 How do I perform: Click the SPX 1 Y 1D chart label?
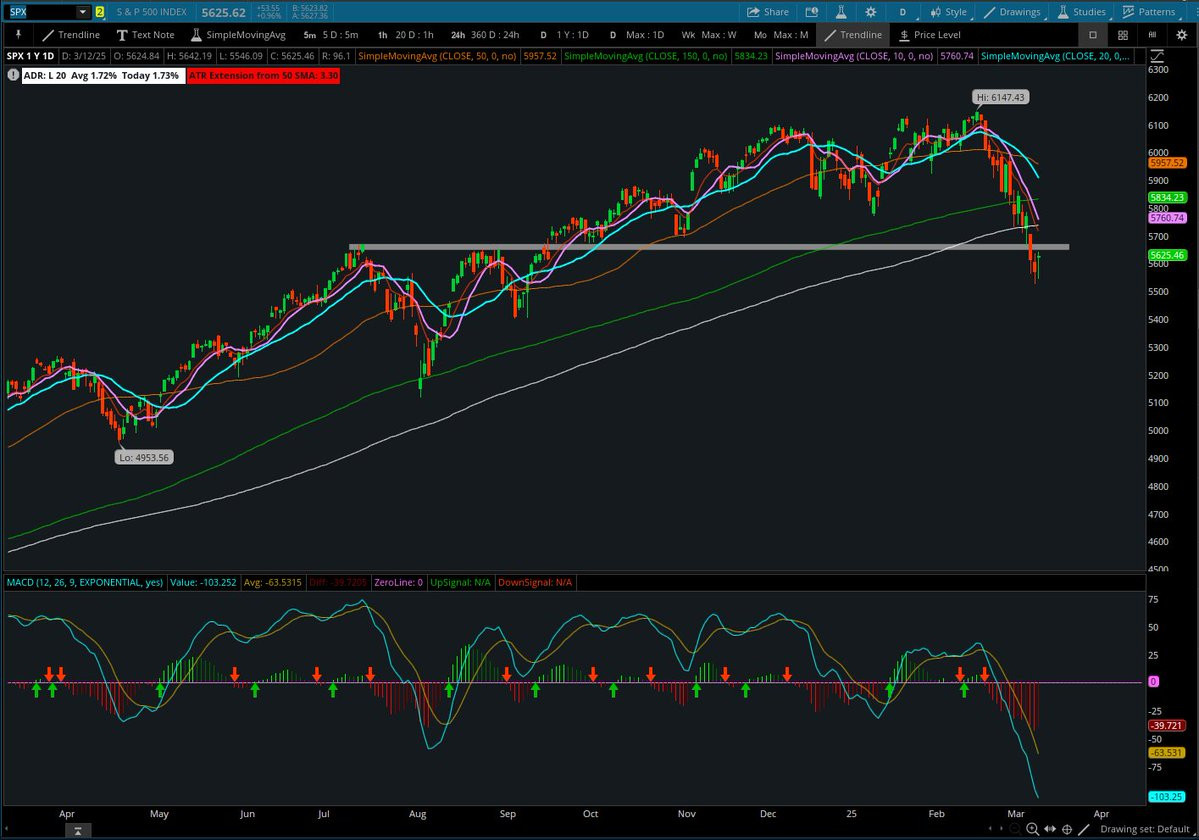coord(30,56)
